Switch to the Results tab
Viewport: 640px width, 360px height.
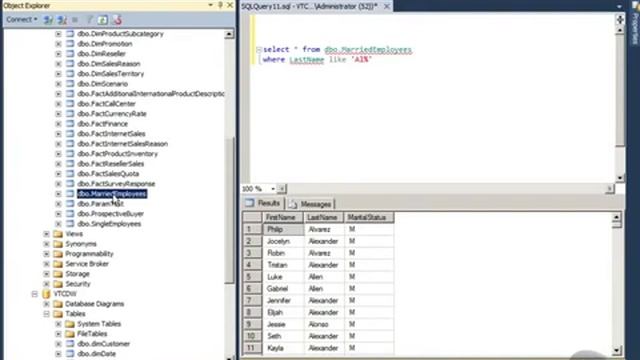[263, 203]
